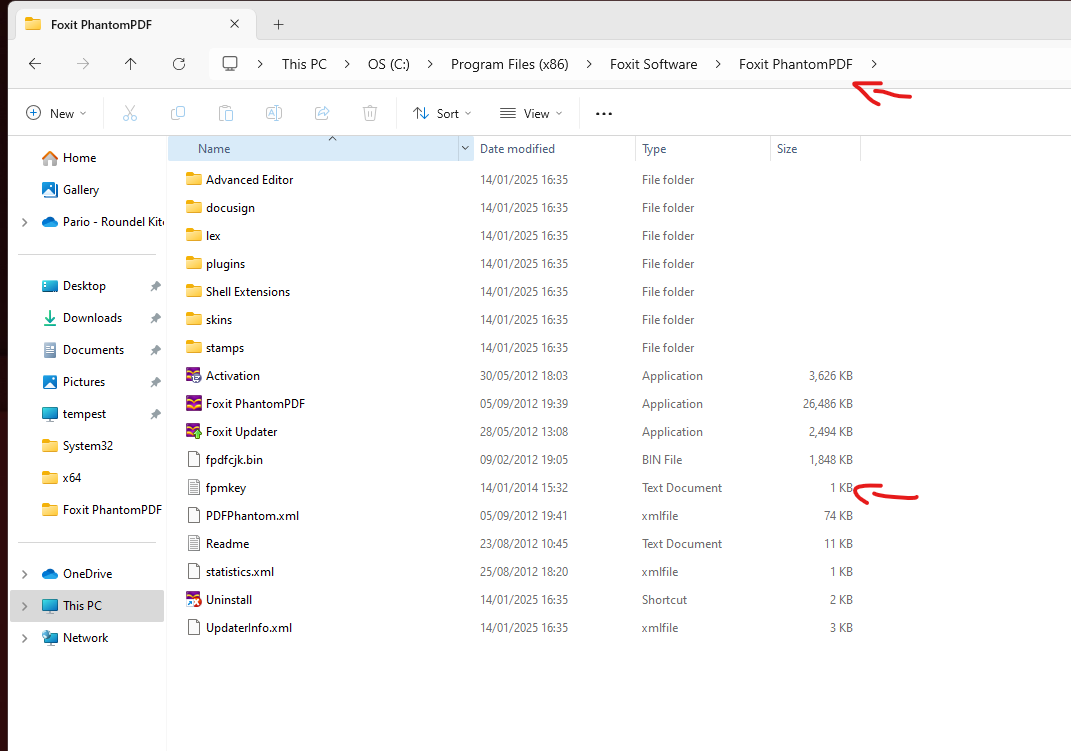Image resolution: width=1071 pixels, height=751 pixels.
Task: Sort by Name column header
Action: click(313, 148)
